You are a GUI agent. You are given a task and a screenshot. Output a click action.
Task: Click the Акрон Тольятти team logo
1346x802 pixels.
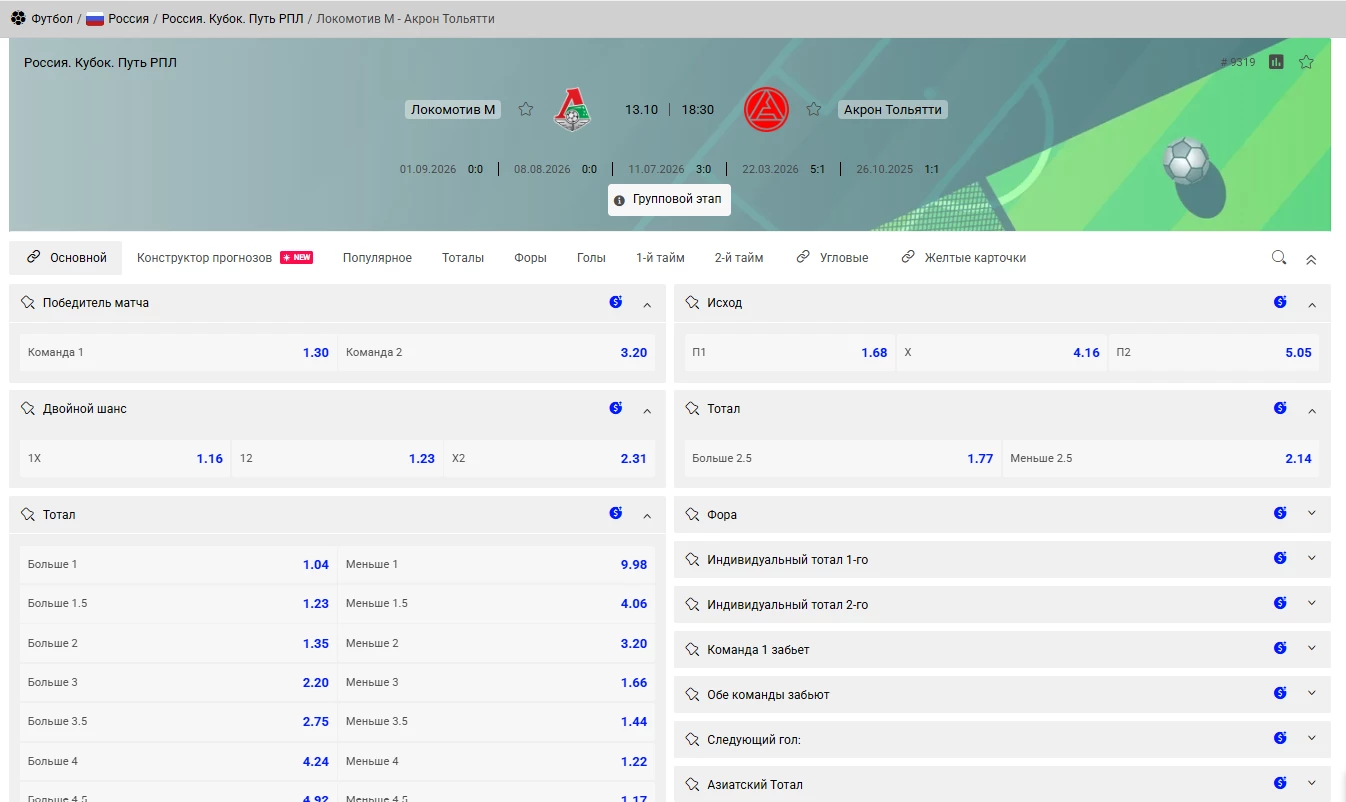[767, 109]
